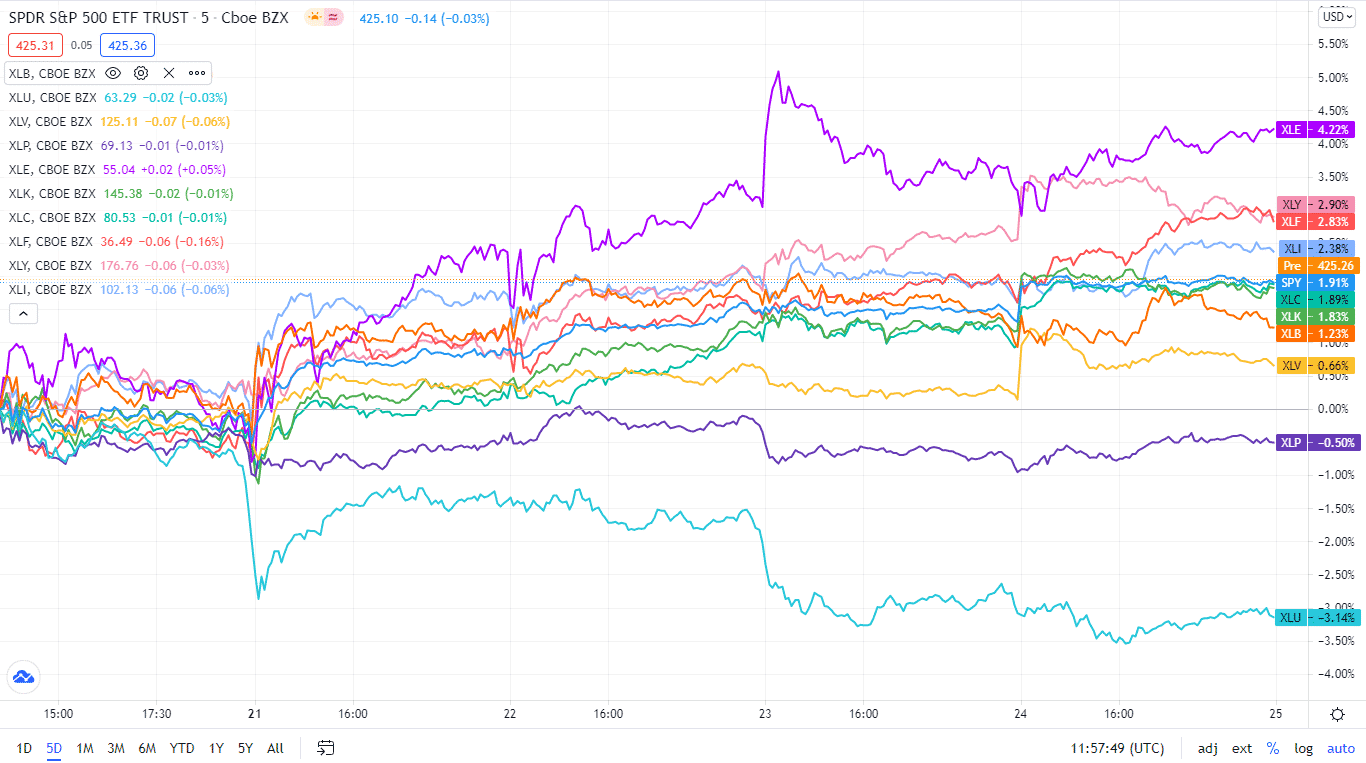Click the XLK 1.83% price label
Viewport: 1366px width, 763px height.
coord(1316,317)
